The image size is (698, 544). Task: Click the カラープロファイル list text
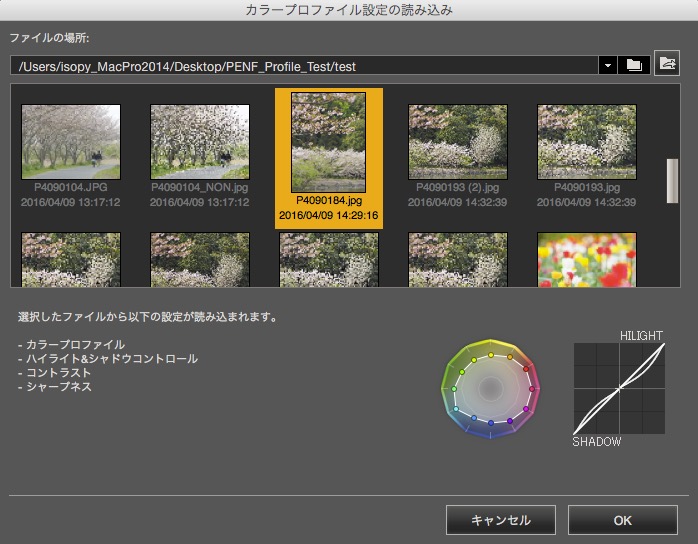[x=75, y=345]
